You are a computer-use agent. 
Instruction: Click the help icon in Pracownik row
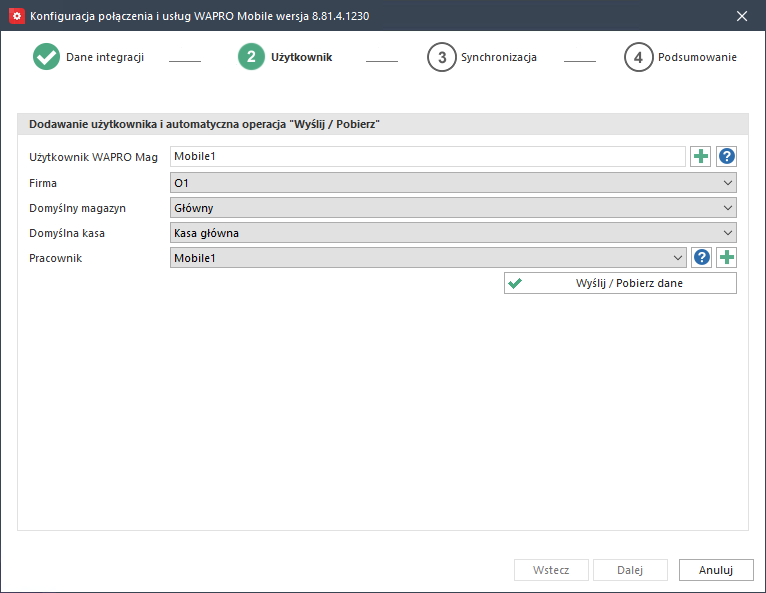tap(702, 257)
